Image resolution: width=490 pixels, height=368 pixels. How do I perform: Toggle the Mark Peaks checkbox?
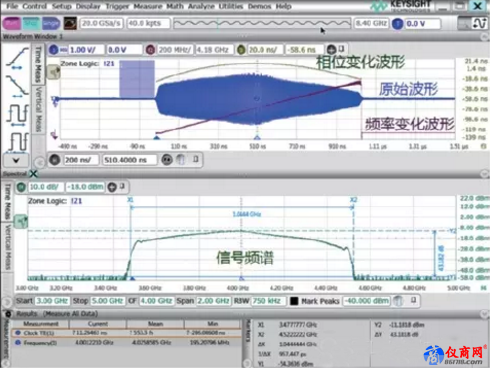coord(294,301)
